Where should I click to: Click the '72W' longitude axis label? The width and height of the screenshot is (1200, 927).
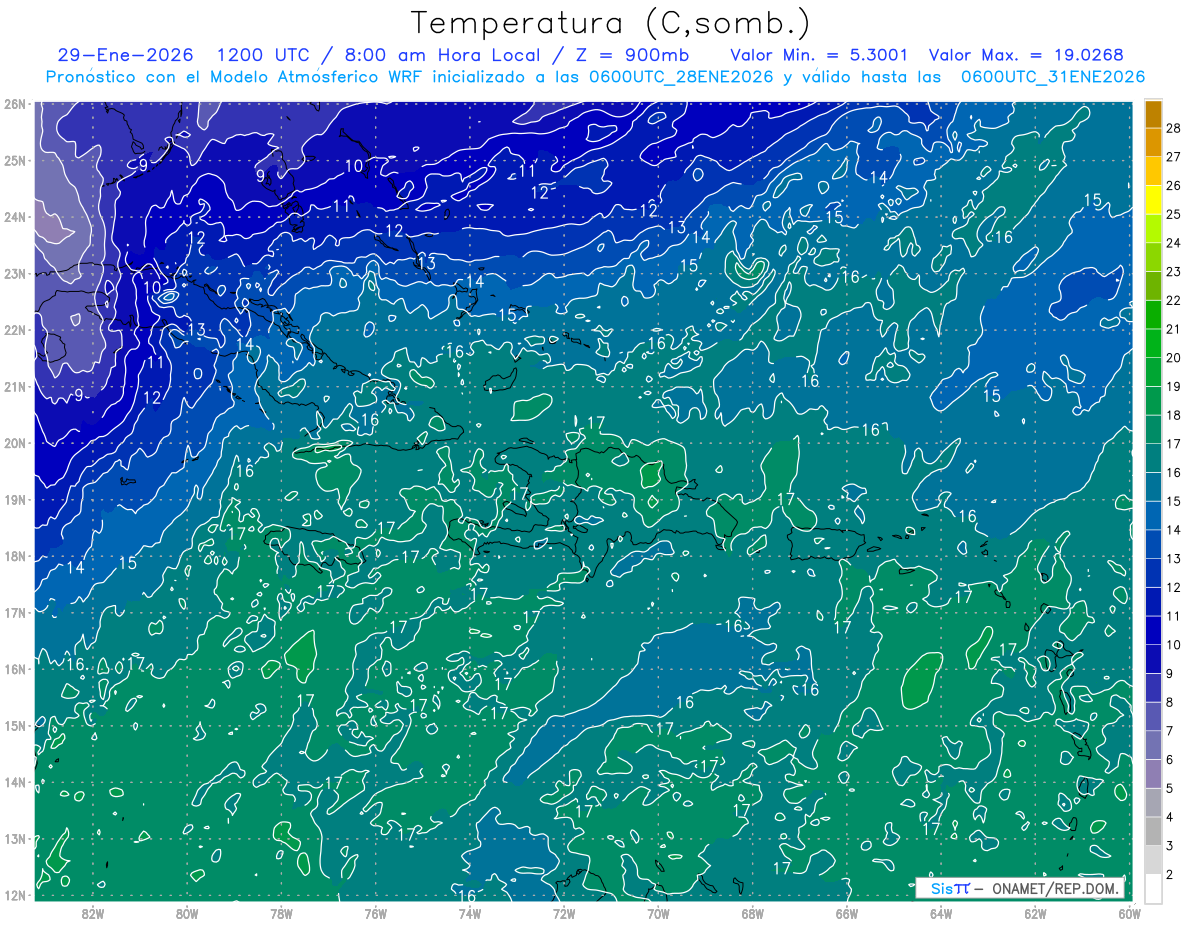pyautogui.click(x=563, y=913)
